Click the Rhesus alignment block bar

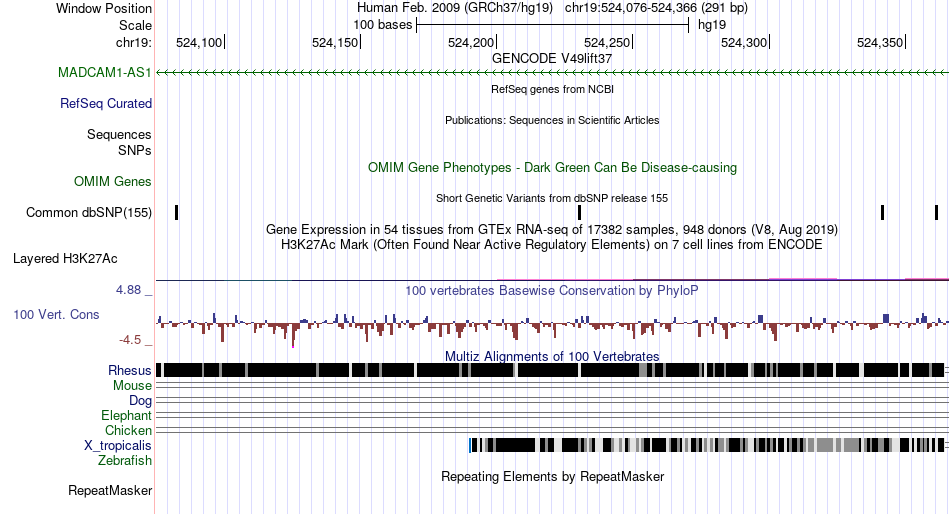click(x=550, y=370)
